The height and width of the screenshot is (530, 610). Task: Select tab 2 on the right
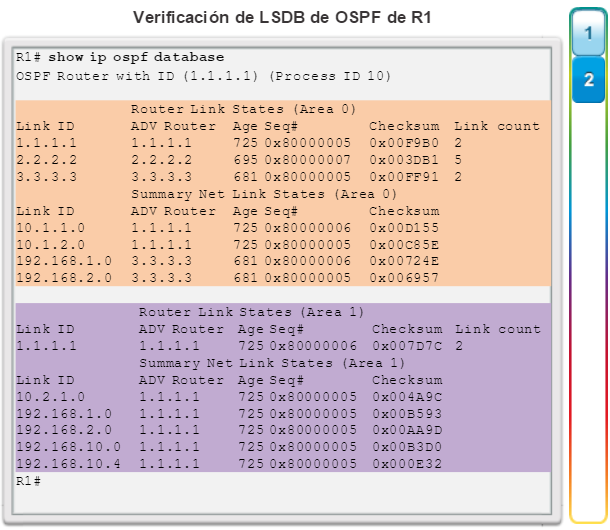pos(588,80)
